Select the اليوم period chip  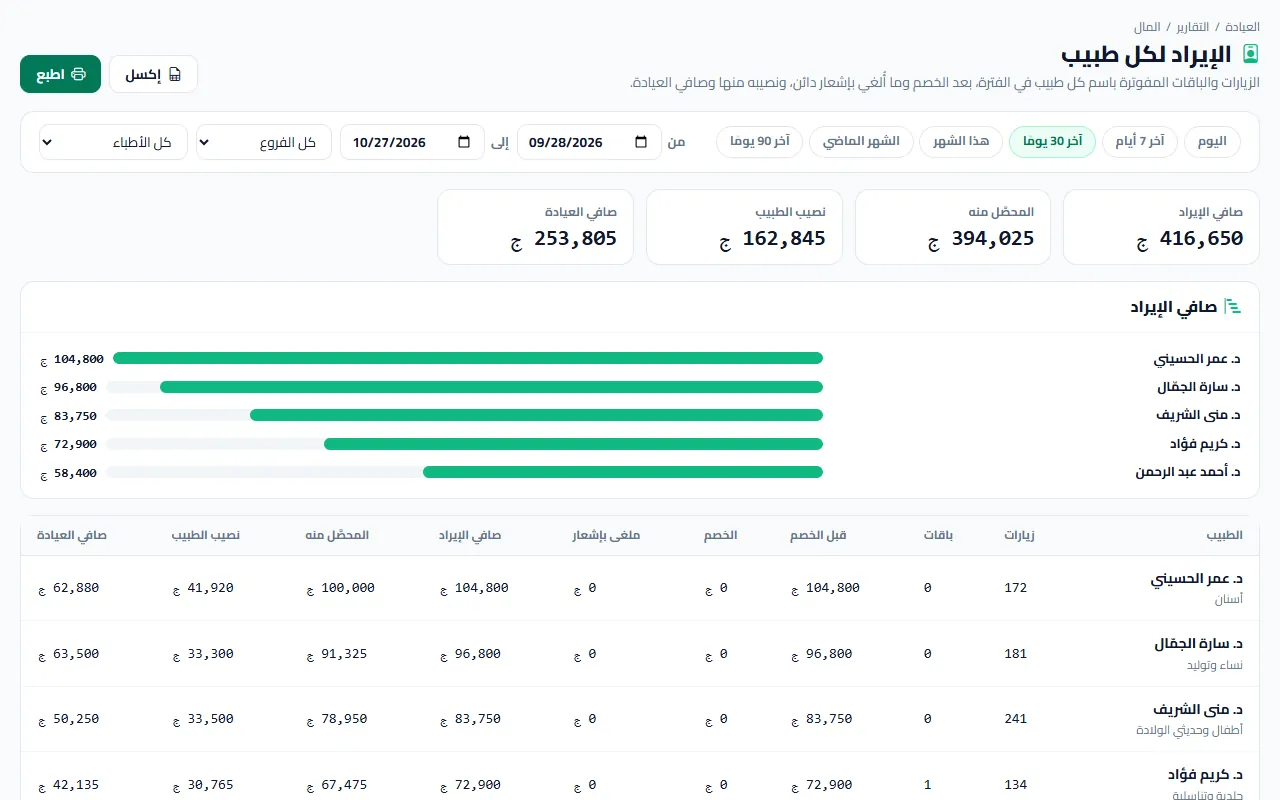1212,142
